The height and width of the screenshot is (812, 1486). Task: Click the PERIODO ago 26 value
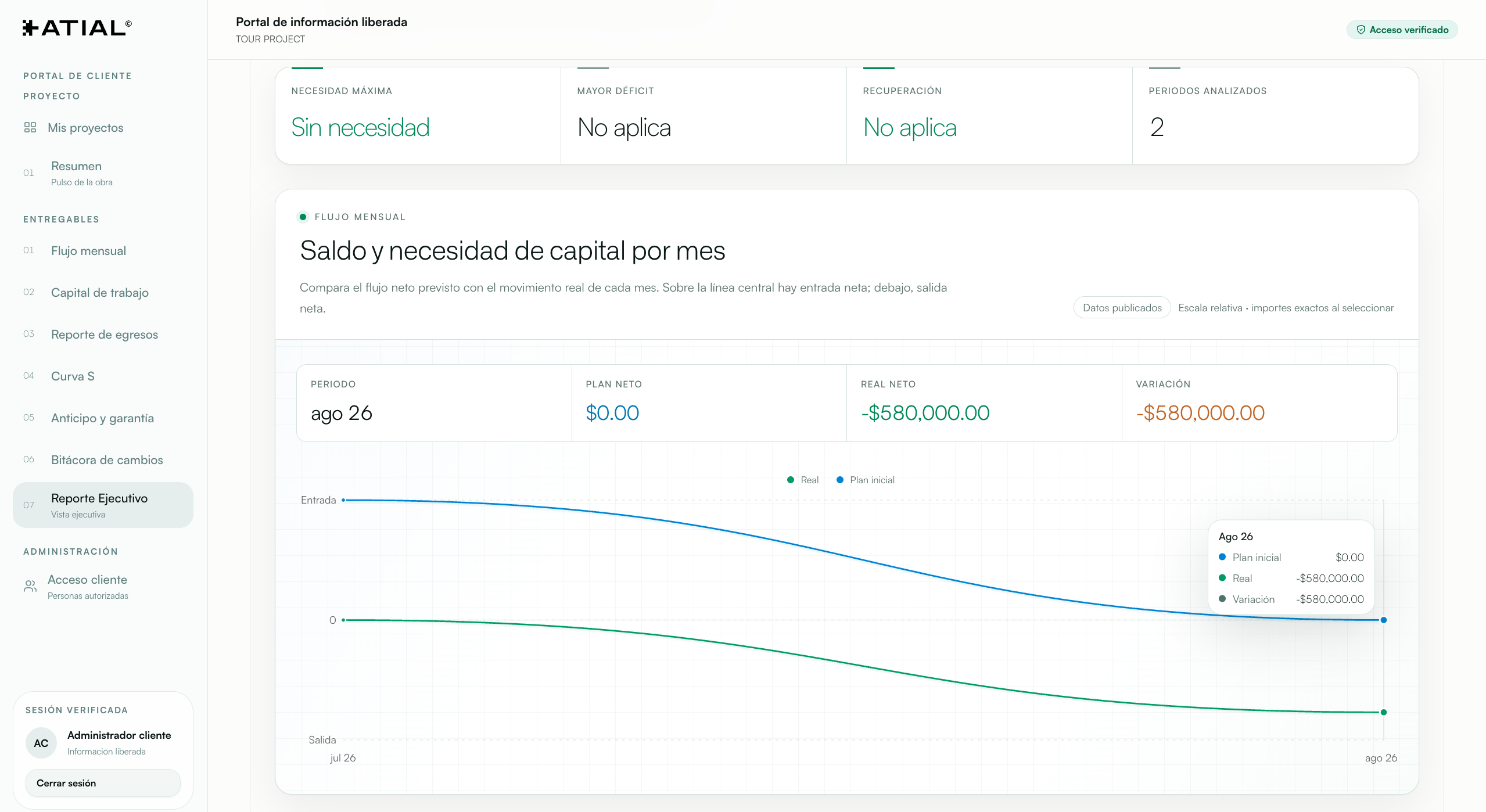point(342,413)
